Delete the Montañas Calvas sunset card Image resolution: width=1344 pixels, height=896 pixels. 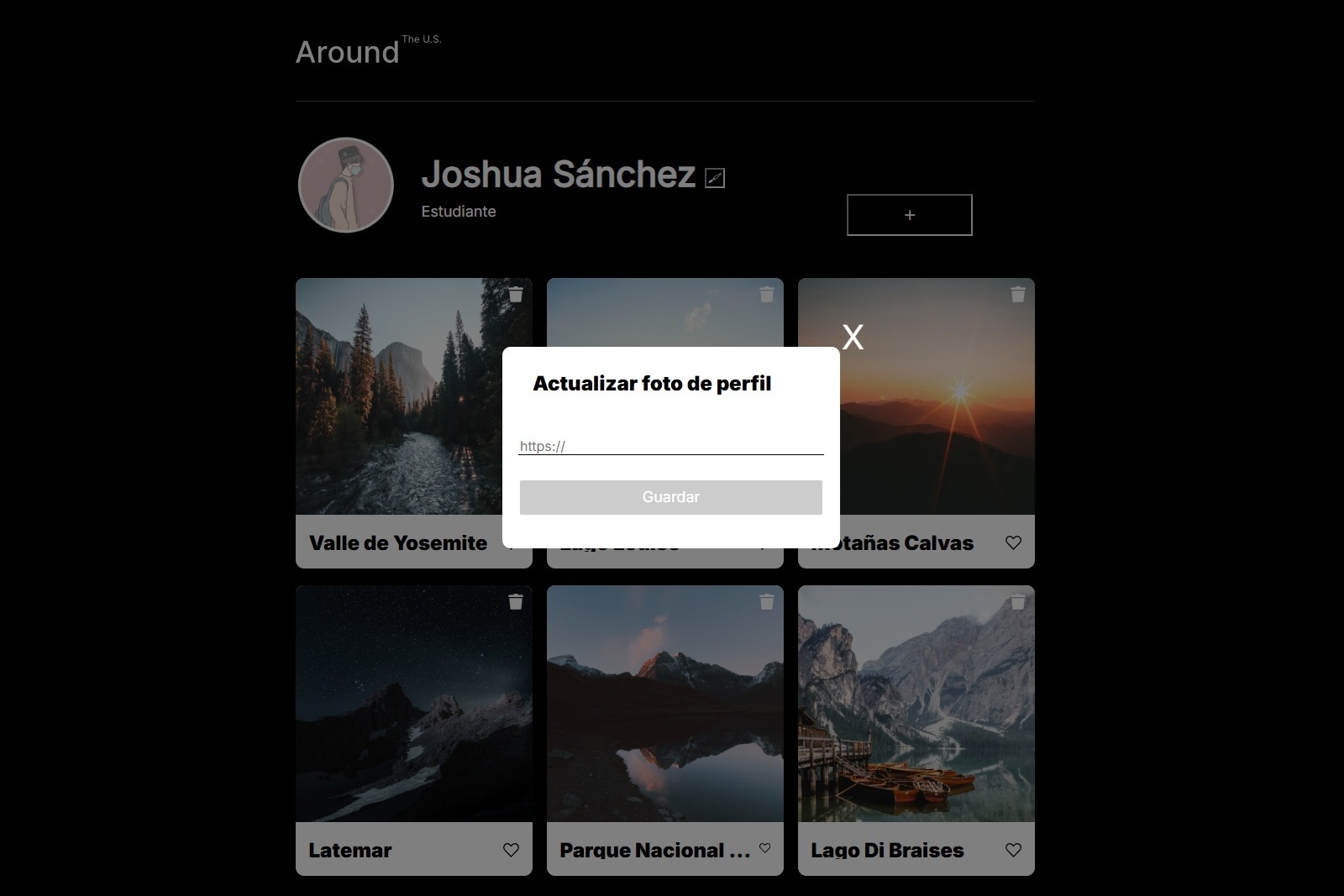(x=1017, y=295)
